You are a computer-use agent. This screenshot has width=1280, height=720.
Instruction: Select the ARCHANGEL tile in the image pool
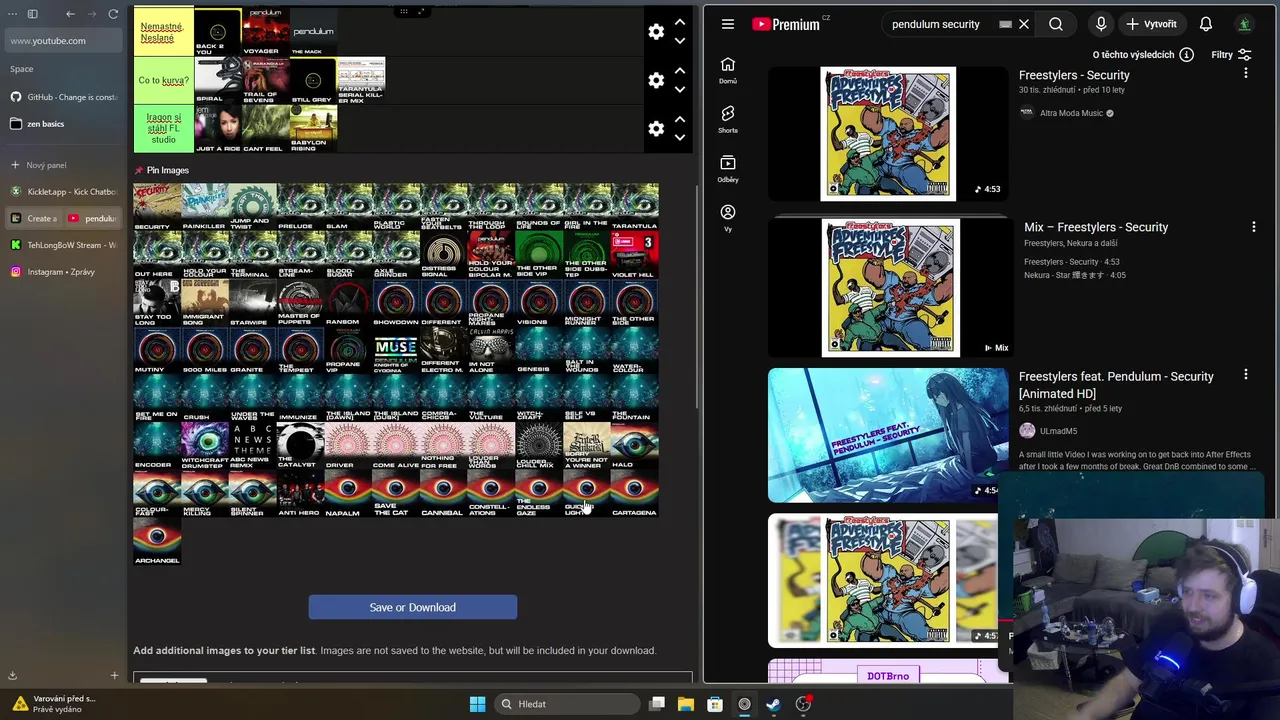click(x=157, y=541)
